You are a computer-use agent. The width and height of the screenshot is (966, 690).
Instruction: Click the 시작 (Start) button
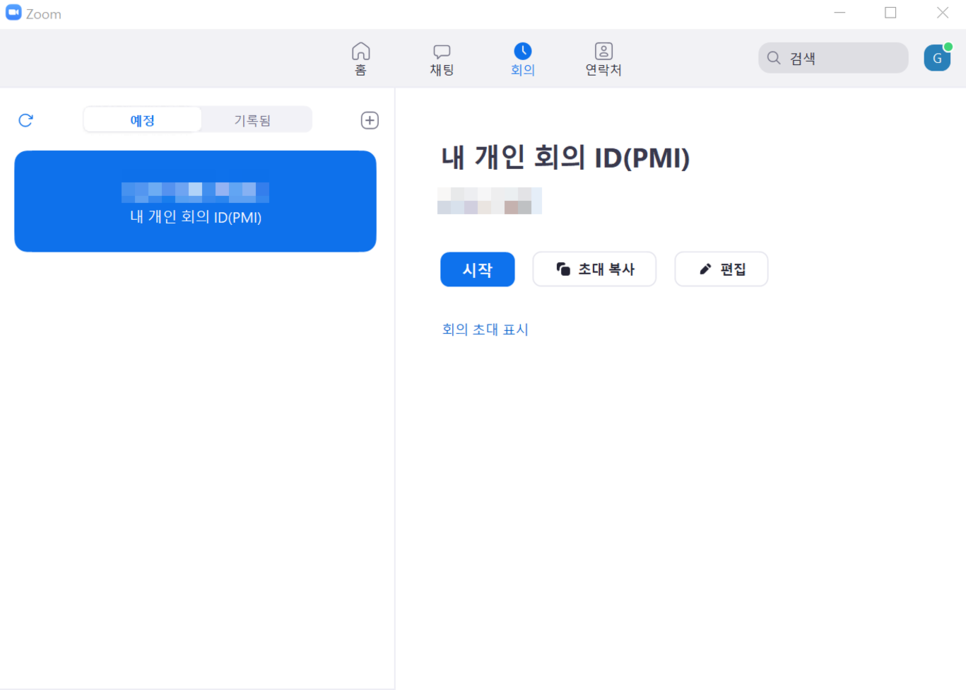477,269
